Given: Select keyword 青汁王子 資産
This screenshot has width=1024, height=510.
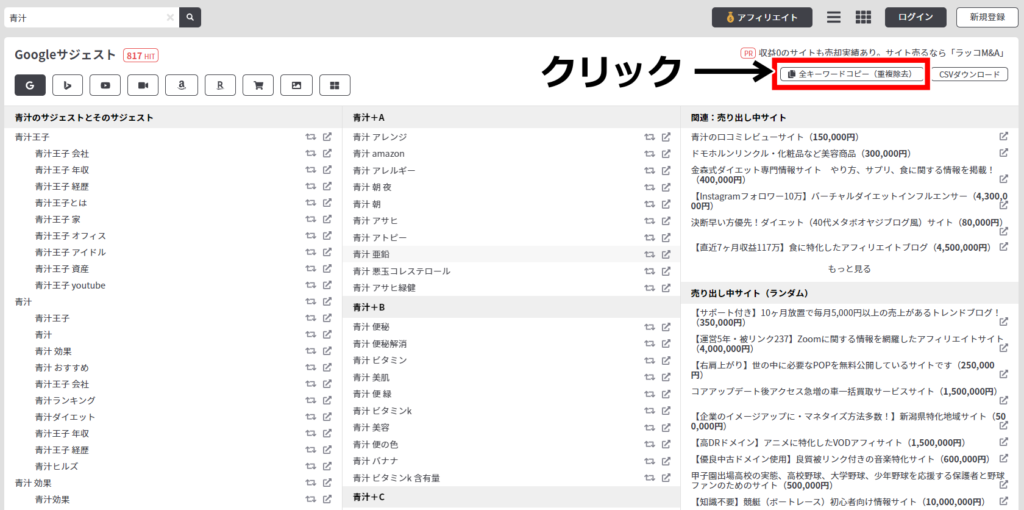Looking at the screenshot, I should point(62,268).
